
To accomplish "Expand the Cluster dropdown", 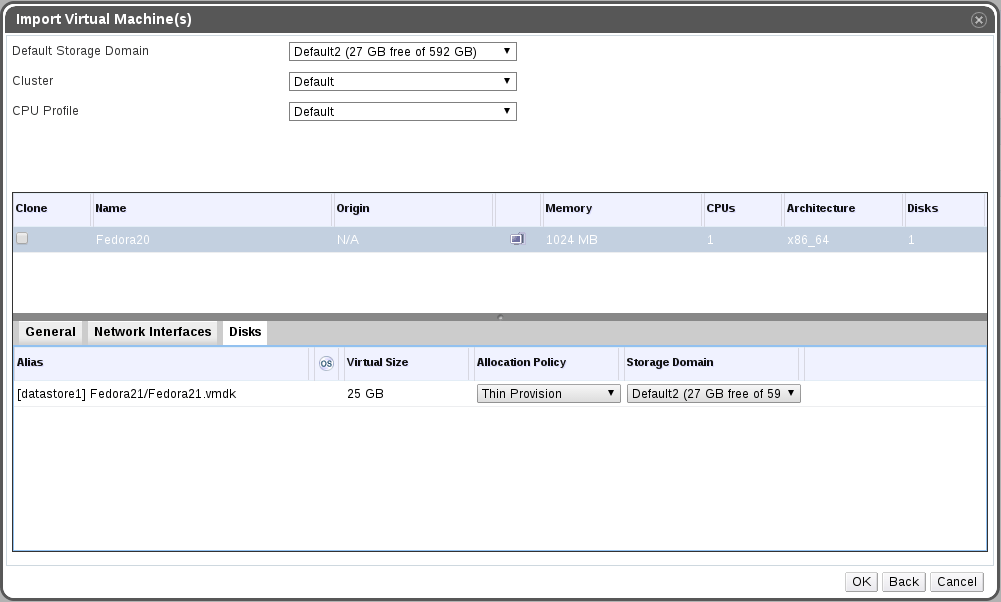I will point(402,82).
